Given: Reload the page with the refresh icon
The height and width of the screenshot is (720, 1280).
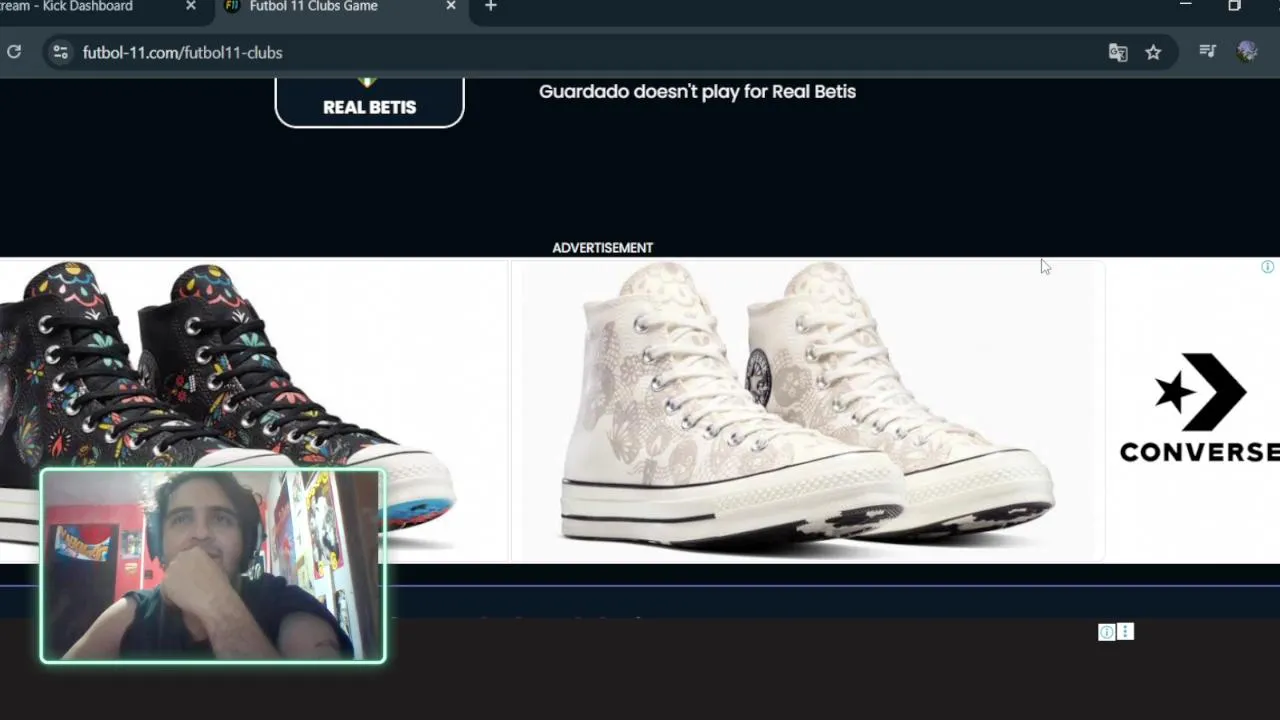Looking at the screenshot, I should point(14,52).
